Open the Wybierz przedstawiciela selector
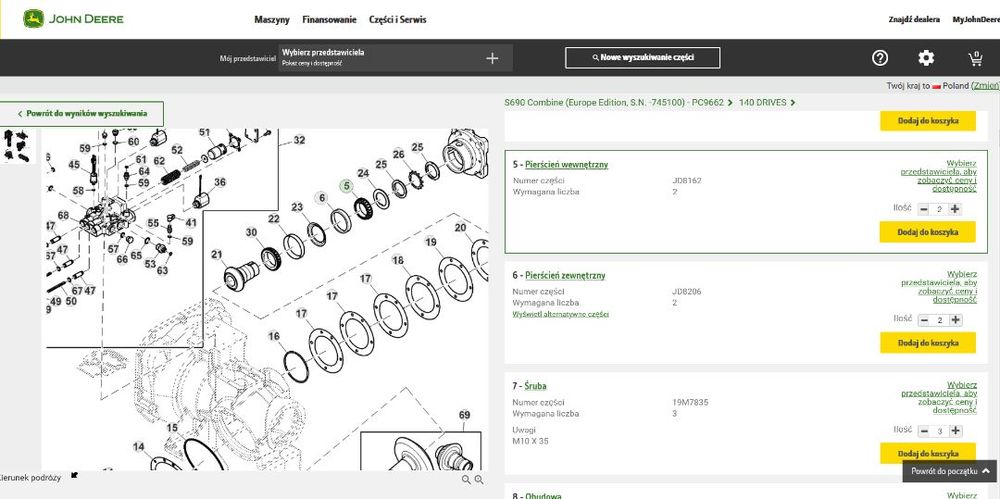The height and width of the screenshot is (499, 1000). [395, 58]
